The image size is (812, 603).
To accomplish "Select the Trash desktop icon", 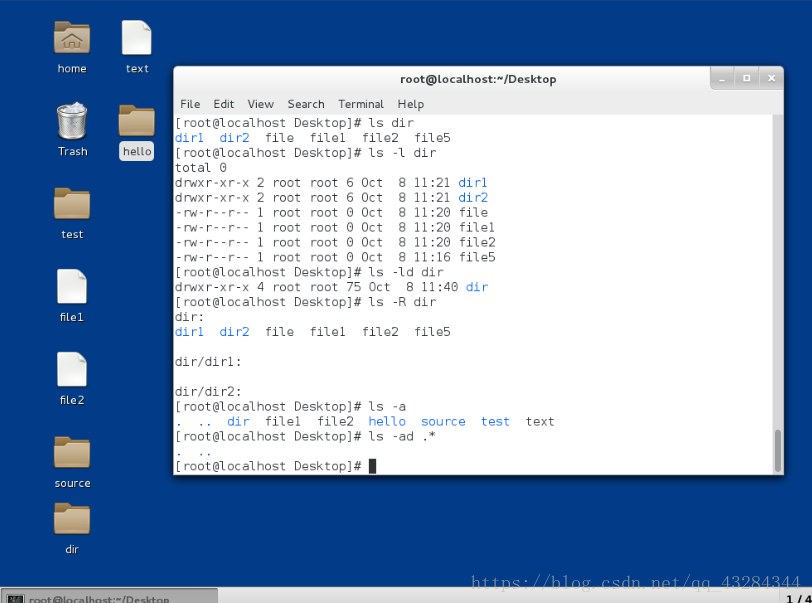I will pyautogui.click(x=72, y=121).
